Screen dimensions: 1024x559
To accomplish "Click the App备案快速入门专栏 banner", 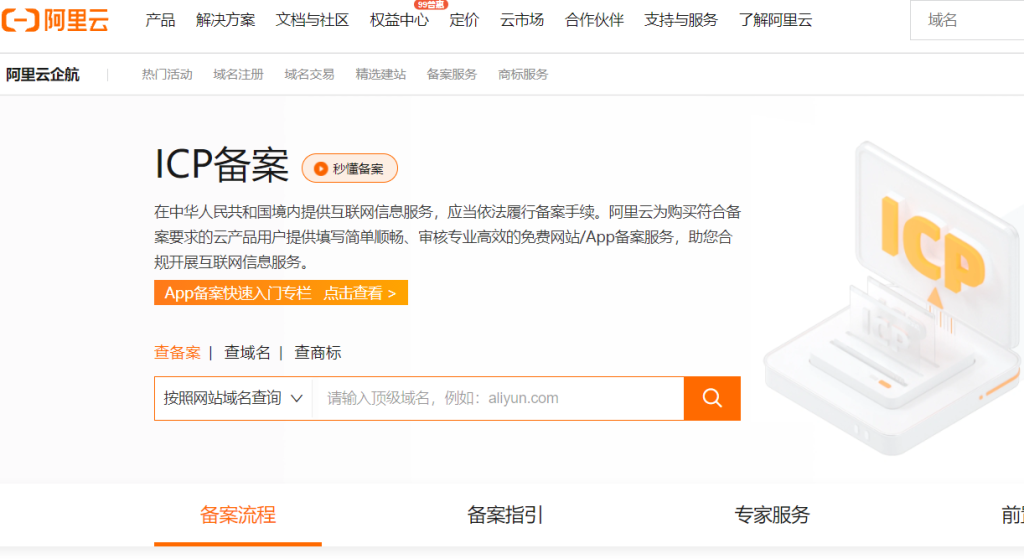I will (x=281, y=293).
